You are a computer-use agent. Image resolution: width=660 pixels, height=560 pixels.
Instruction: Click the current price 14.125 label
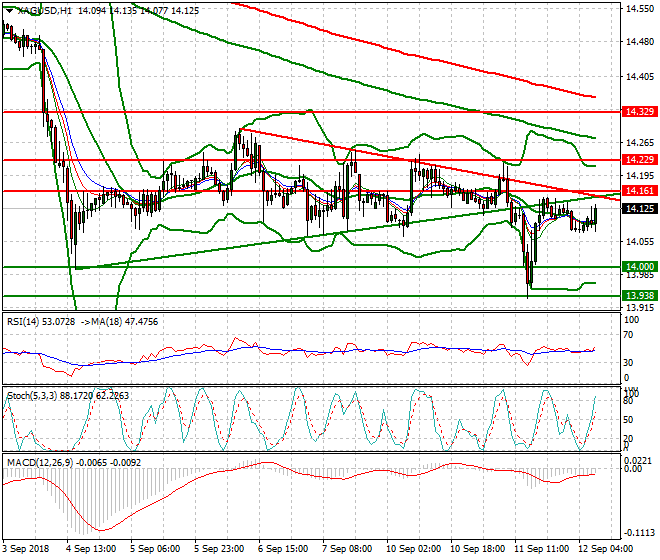(x=640, y=209)
